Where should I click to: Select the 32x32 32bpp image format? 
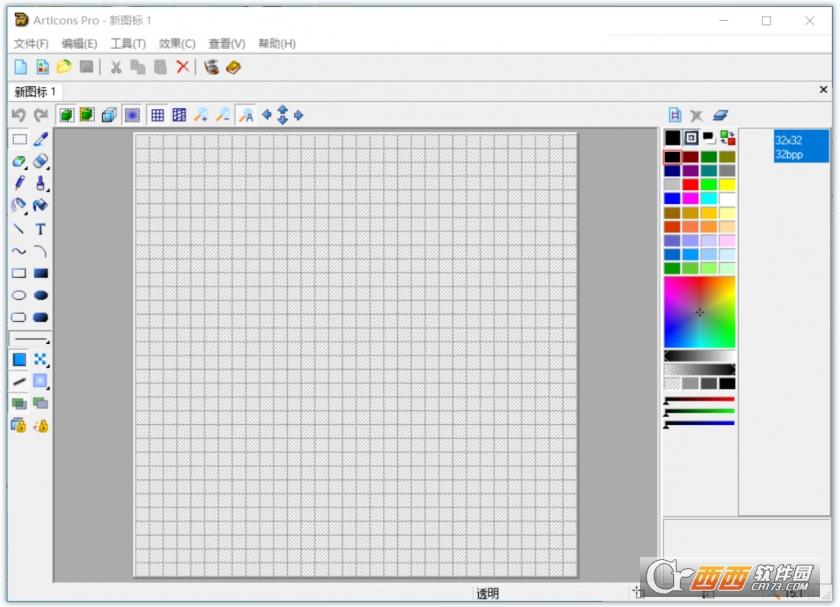pos(800,147)
